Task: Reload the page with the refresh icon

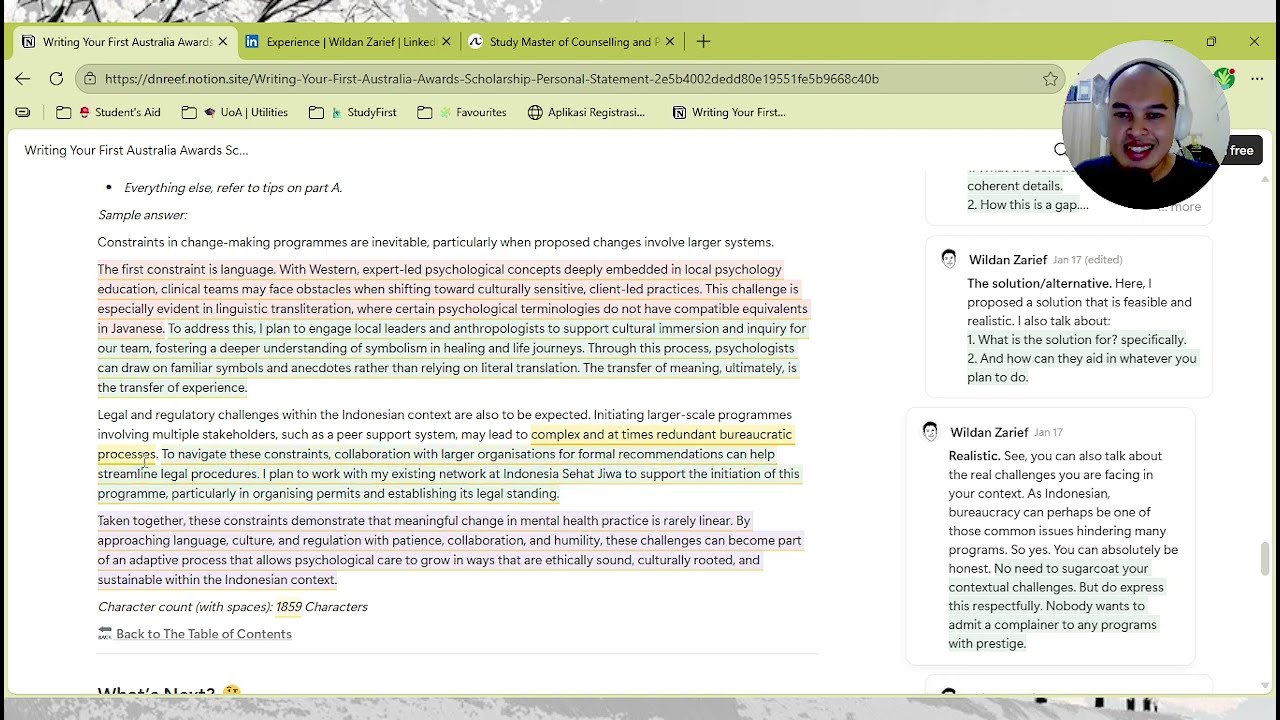Action: click(56, 79)
